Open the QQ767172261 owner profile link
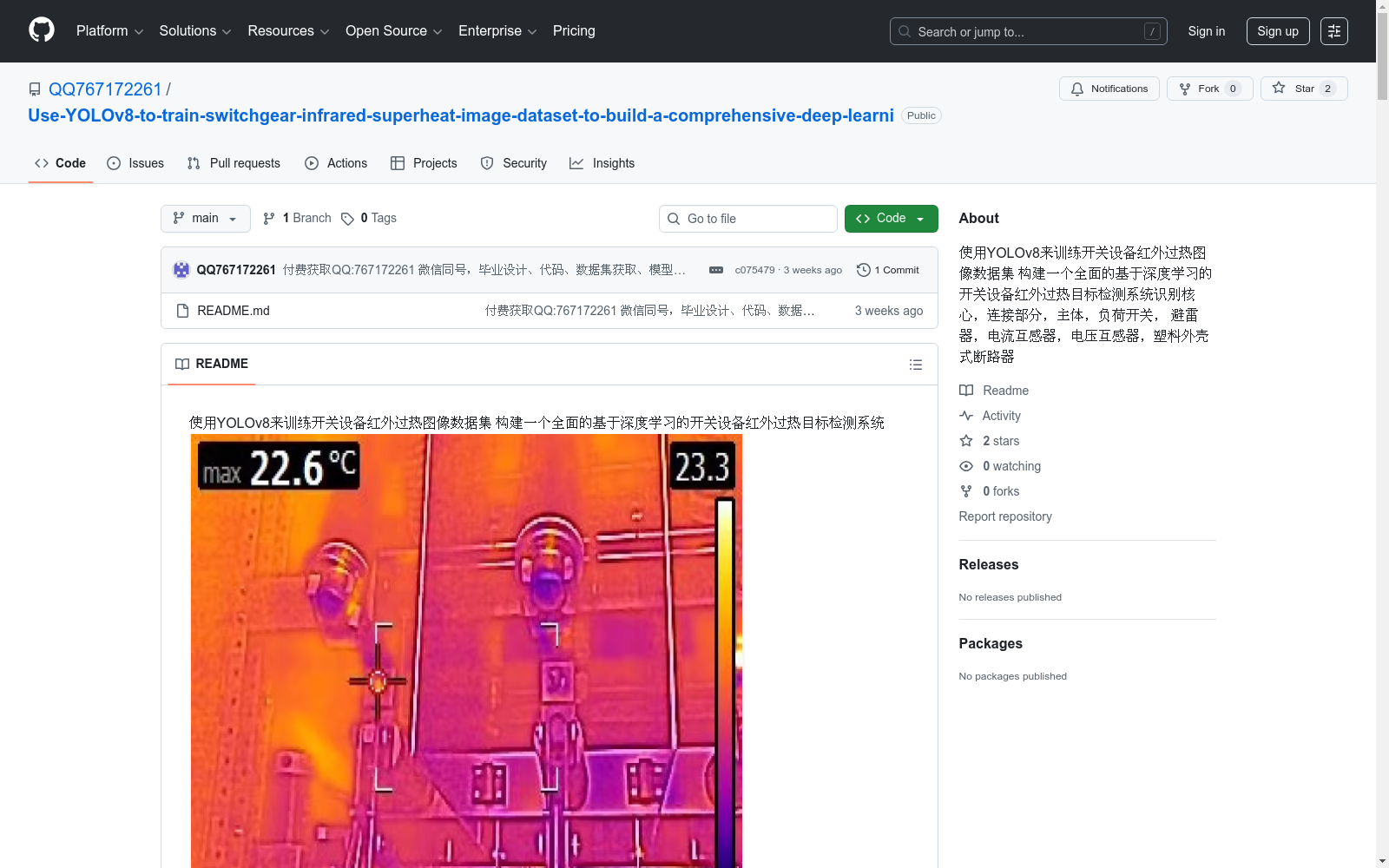The image size is (1389, 868). [105, 89]
